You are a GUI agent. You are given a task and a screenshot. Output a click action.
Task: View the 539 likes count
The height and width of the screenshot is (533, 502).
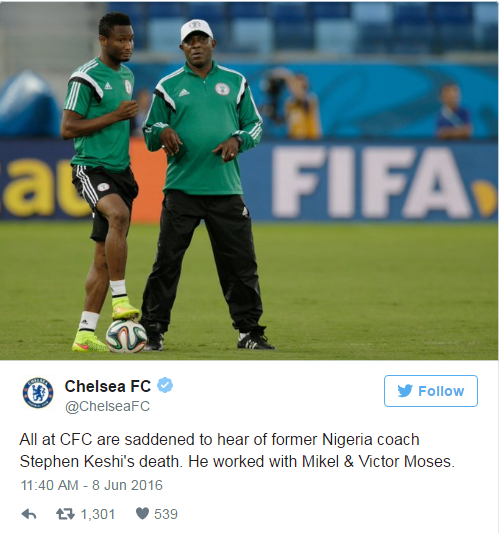(x=166, y=514)
